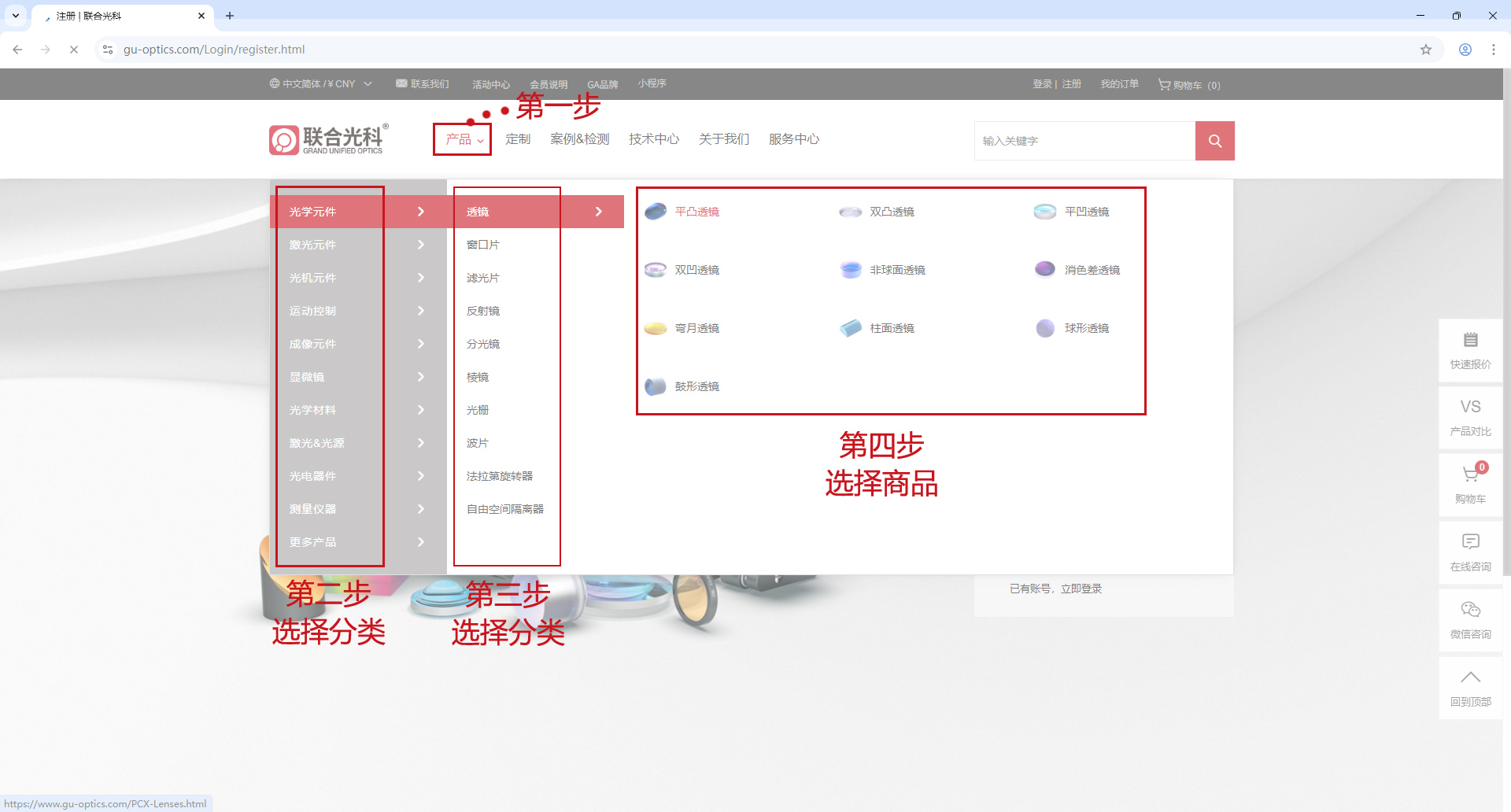Choose 滤光片 from the subcategory menu

(x=482, y=278)
